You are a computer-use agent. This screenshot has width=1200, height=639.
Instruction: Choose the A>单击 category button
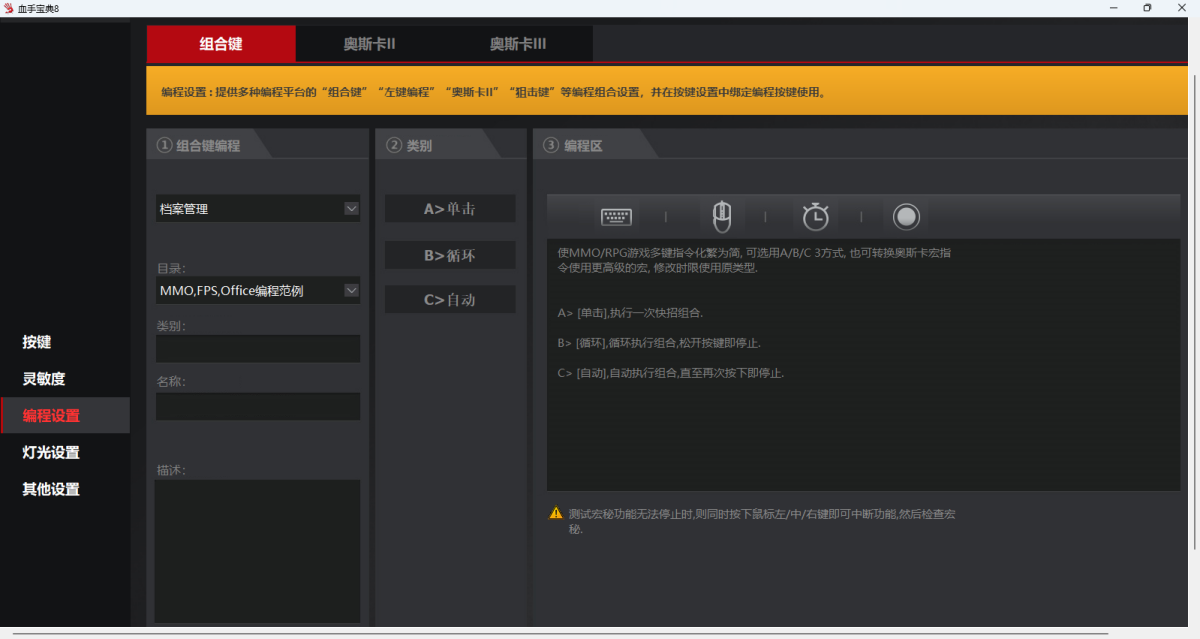(450, 209)
